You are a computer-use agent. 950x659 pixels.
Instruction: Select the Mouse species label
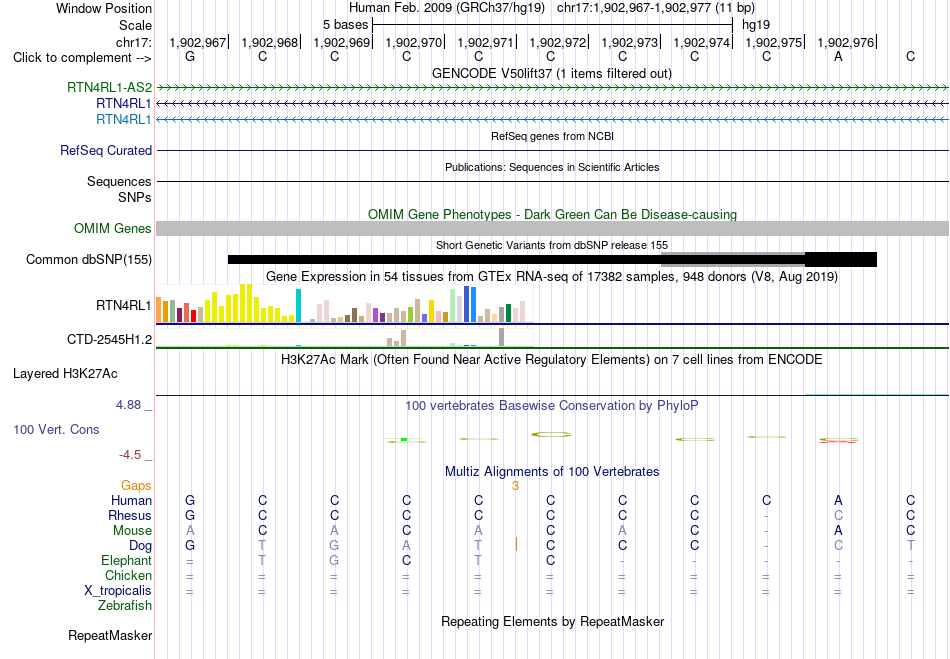pos(132,531)
